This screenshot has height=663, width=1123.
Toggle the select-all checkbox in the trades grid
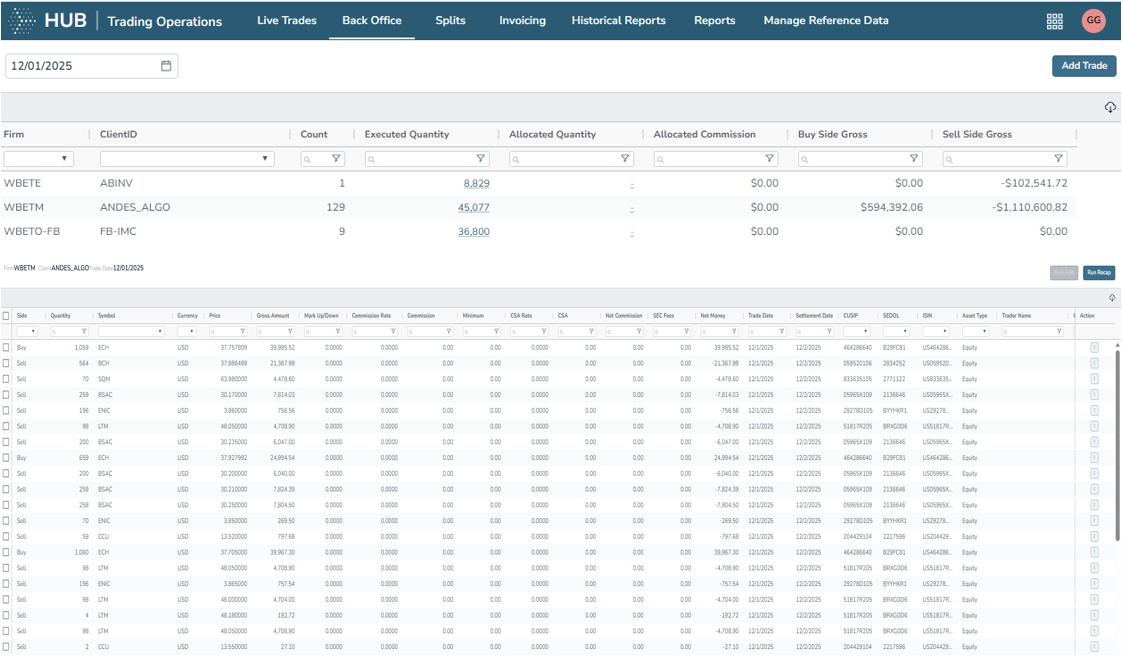[6, 315]
